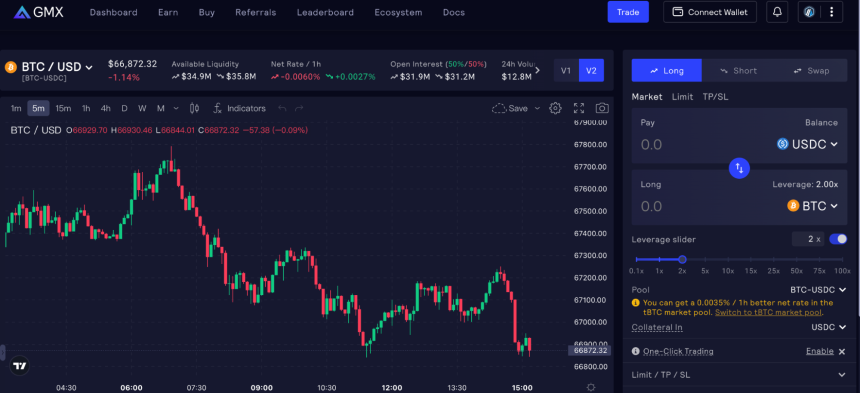Select the Long tab

[666, 71]
